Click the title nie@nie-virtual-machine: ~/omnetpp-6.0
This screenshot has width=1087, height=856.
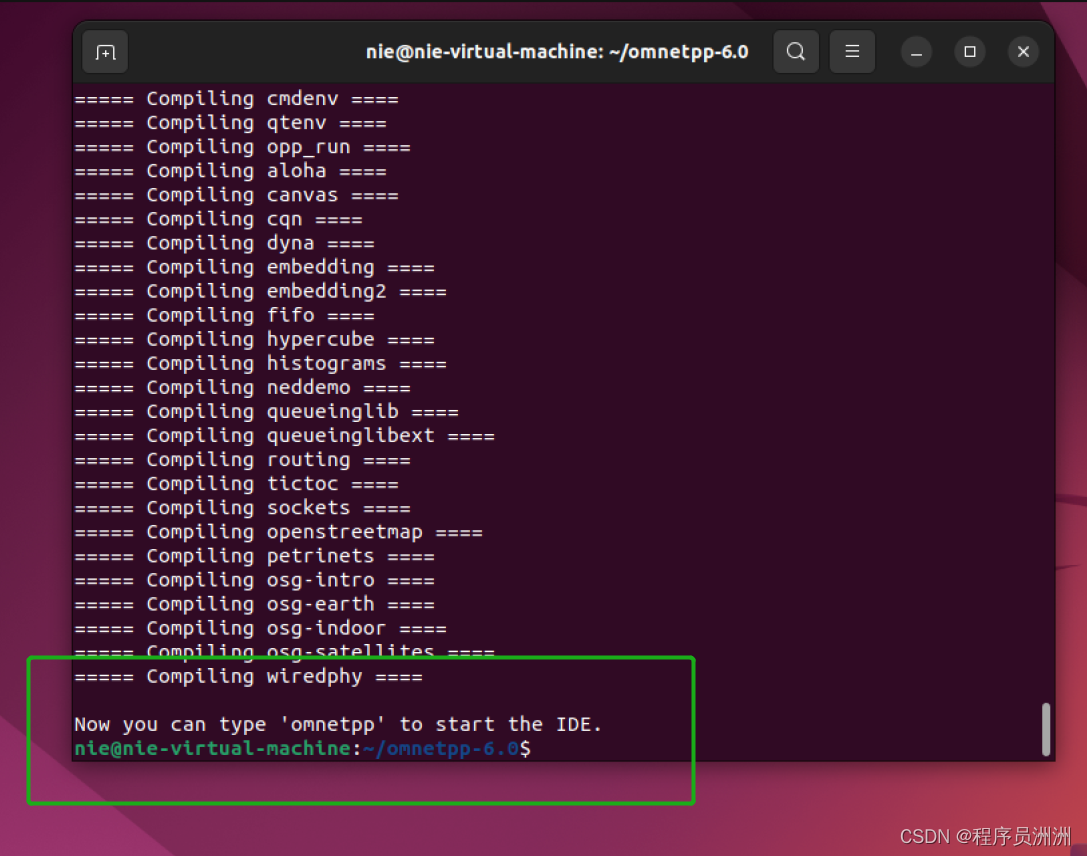click(x=557, y=52)
